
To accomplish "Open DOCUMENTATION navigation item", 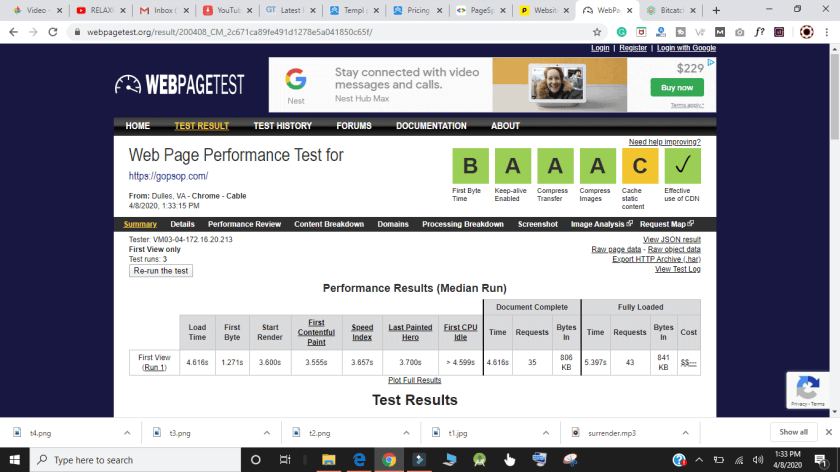I will (431, 126).
